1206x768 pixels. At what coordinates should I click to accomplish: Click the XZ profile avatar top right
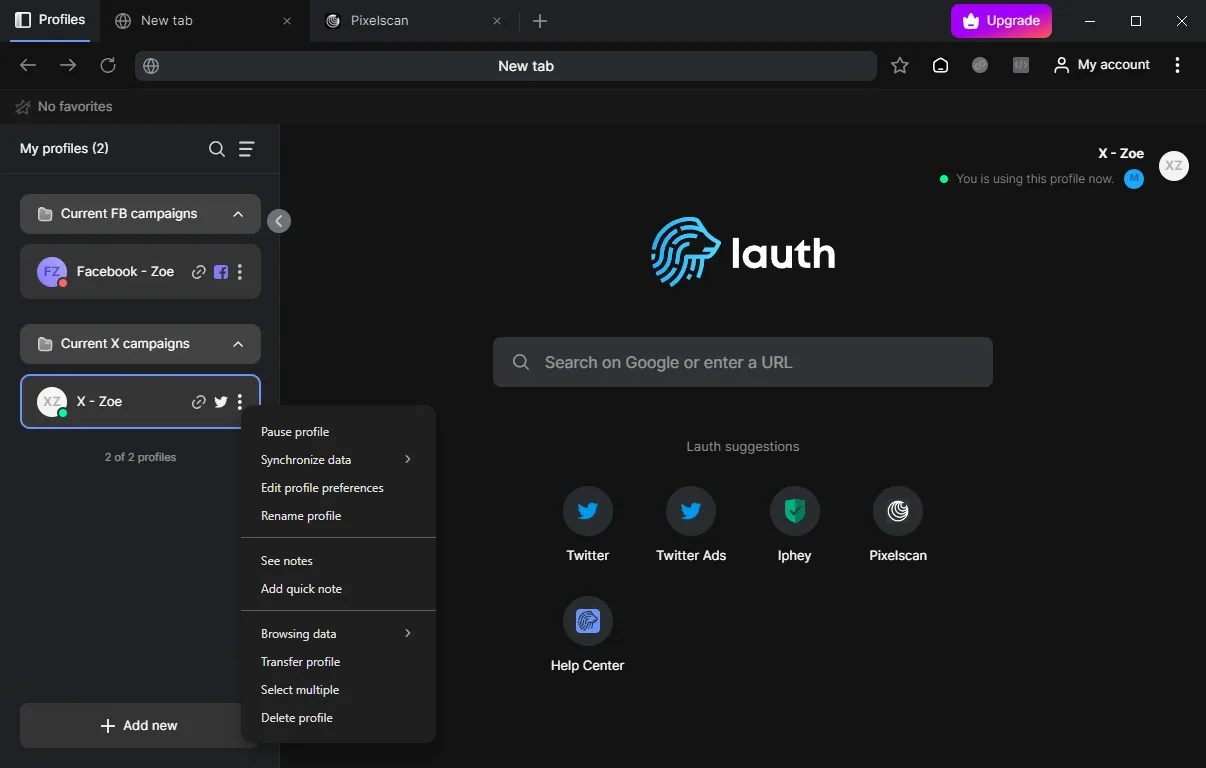click(x=1174, y=166)
